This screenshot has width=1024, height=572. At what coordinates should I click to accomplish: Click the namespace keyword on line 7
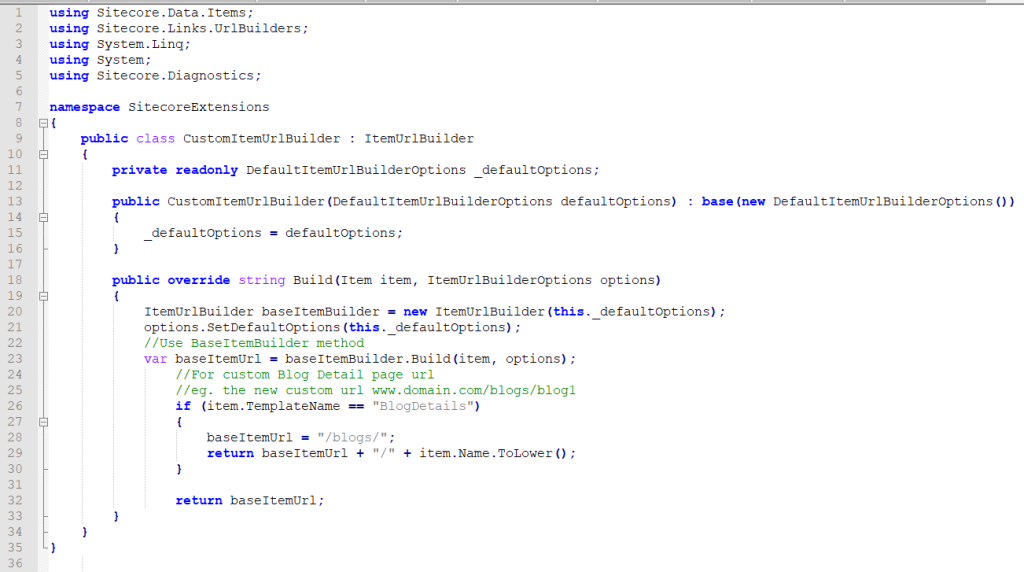(x=84, y=107)
